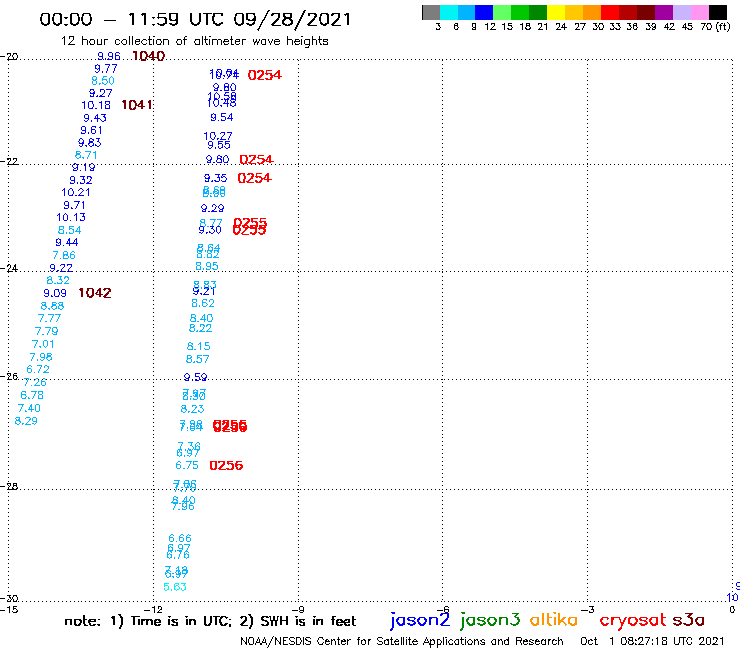Click the wave height value '8.23'

click(192, 409)
